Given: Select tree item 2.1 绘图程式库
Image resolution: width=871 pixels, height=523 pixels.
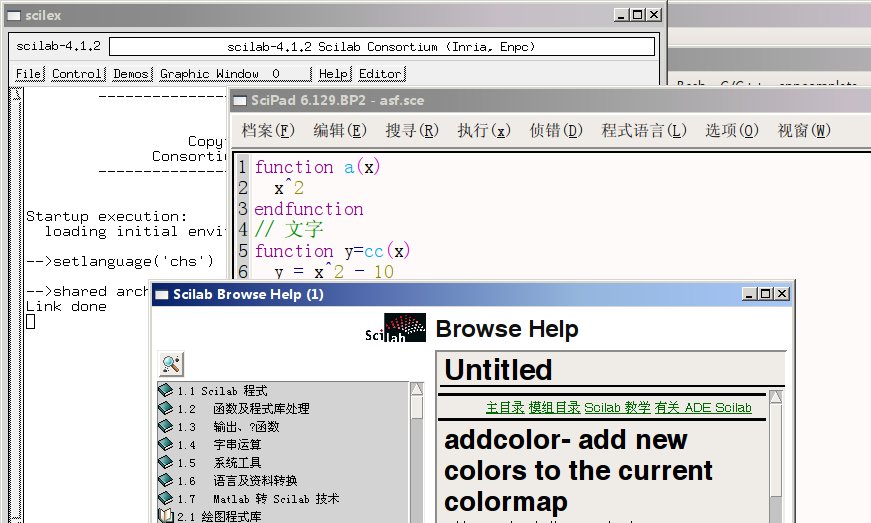Looking at the screenshot, I should 219,516.
